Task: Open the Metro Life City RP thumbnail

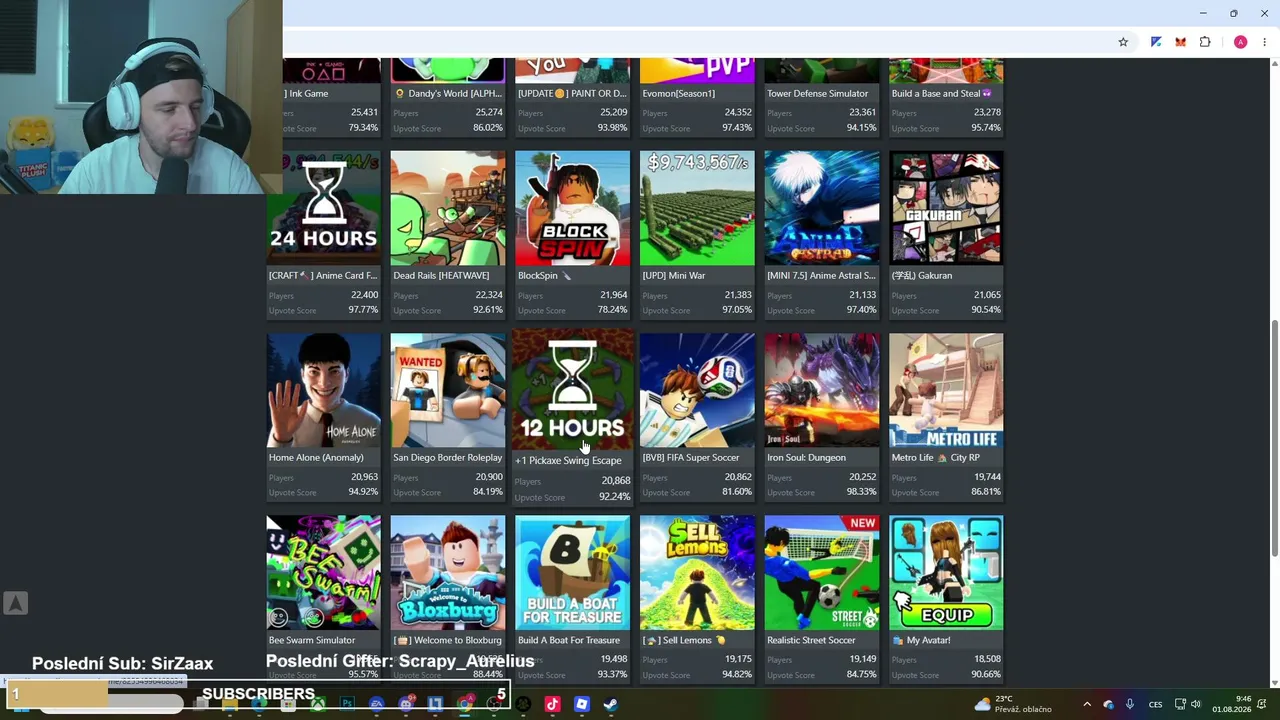Action: click(946, 390)
